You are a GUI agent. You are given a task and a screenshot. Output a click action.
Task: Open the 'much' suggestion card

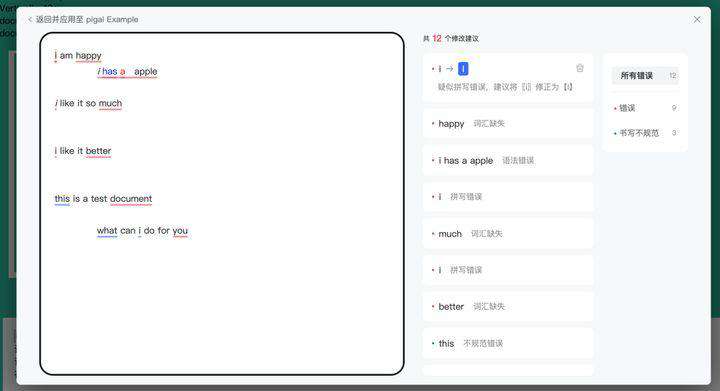508,234
